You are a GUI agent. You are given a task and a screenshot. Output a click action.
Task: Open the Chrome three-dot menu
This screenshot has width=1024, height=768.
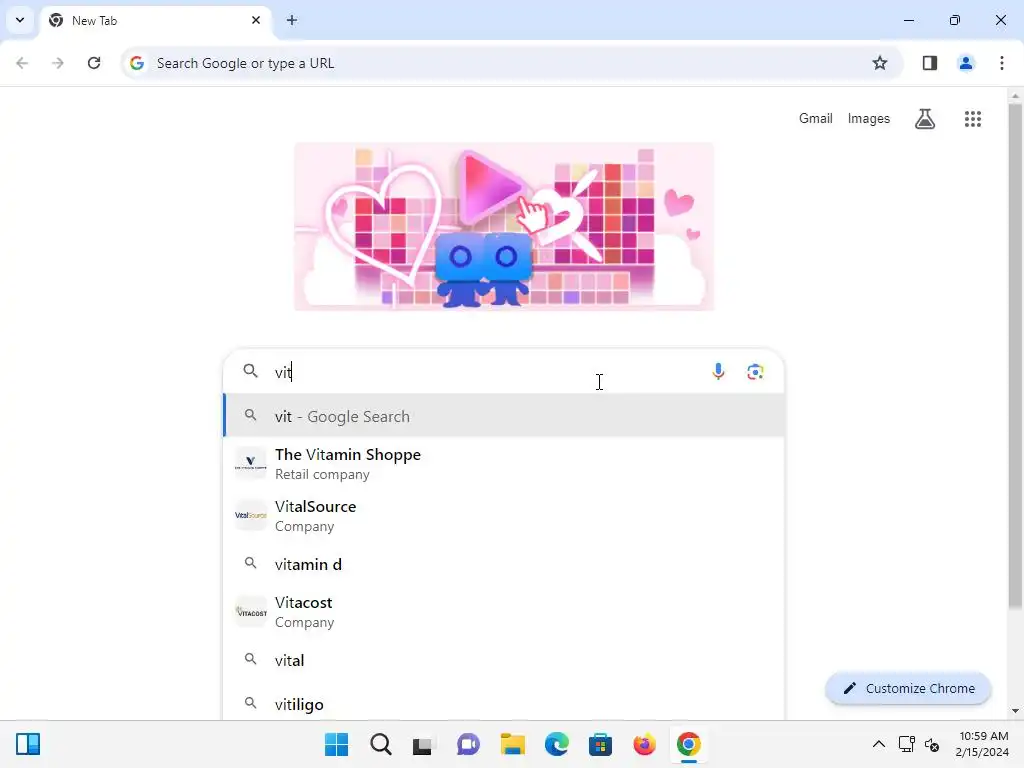pos(1002,63)
